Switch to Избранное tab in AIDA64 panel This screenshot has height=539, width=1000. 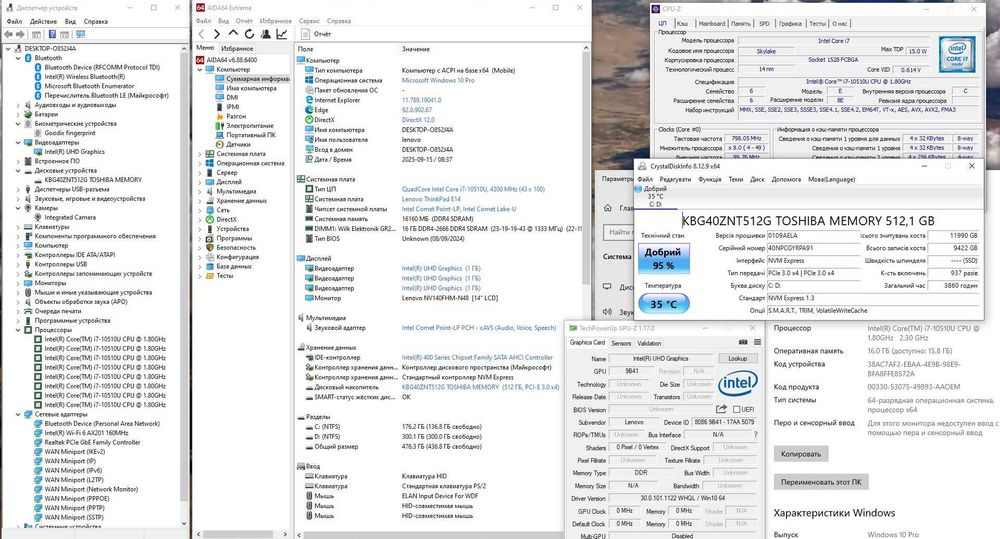point(237,48)
